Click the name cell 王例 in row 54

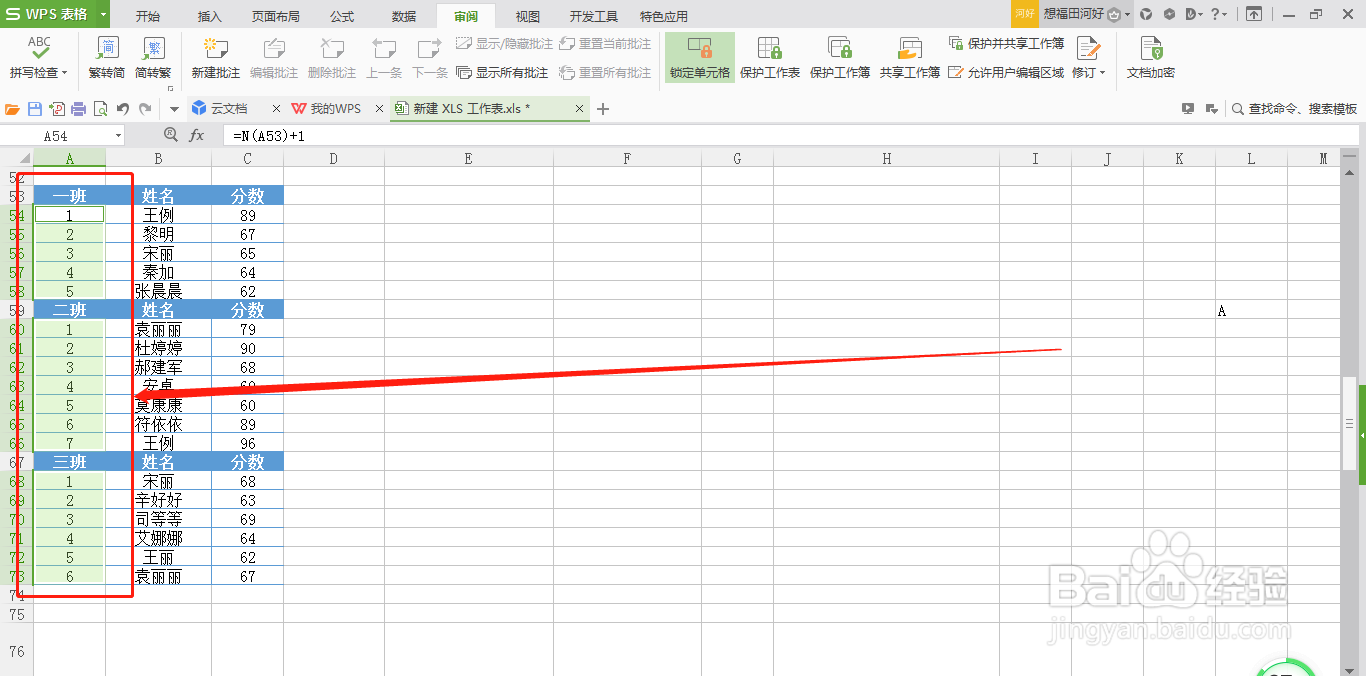pyautogui.click(x=158, y=215)
